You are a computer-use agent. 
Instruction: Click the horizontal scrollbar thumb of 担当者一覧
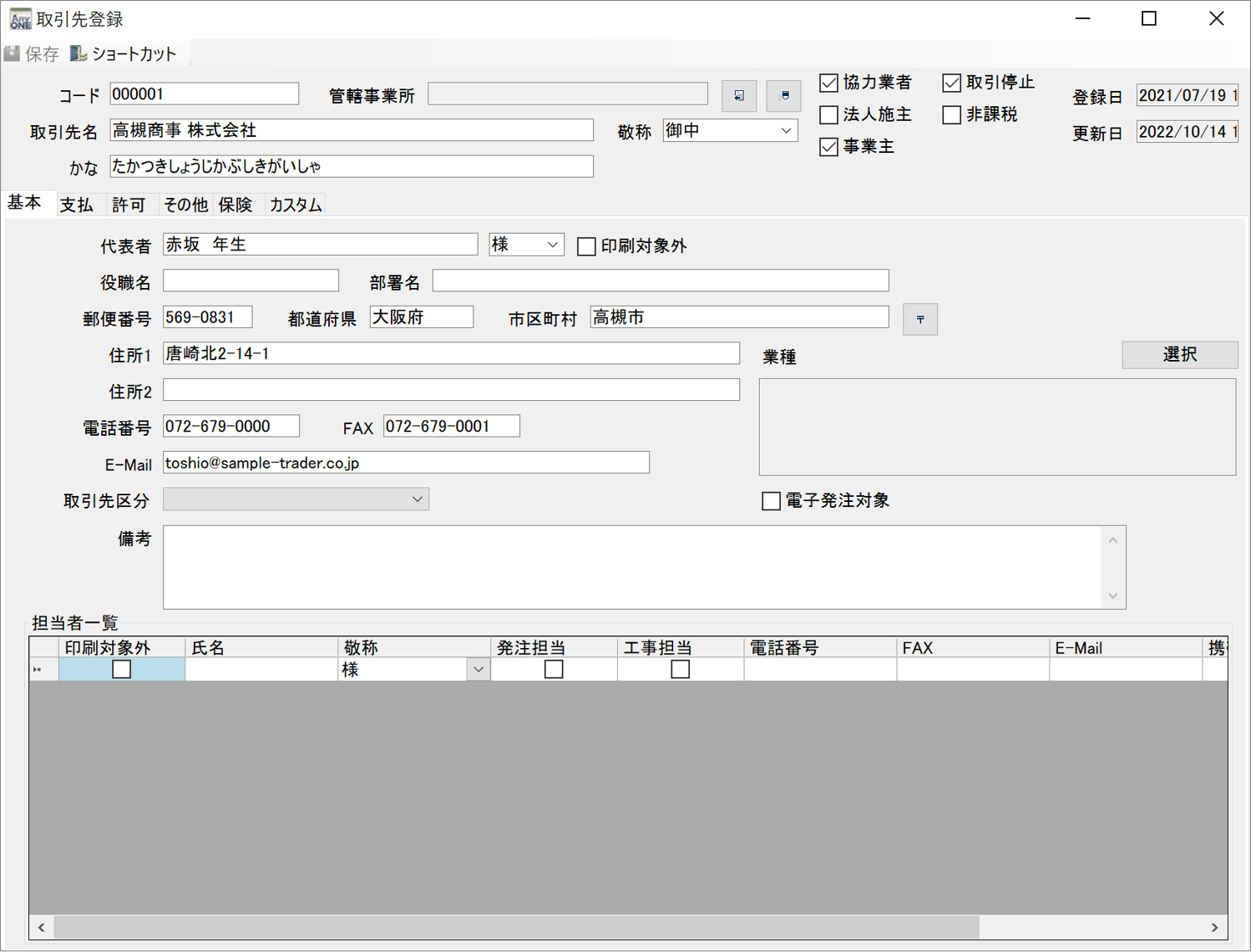(x=516, y=927)
